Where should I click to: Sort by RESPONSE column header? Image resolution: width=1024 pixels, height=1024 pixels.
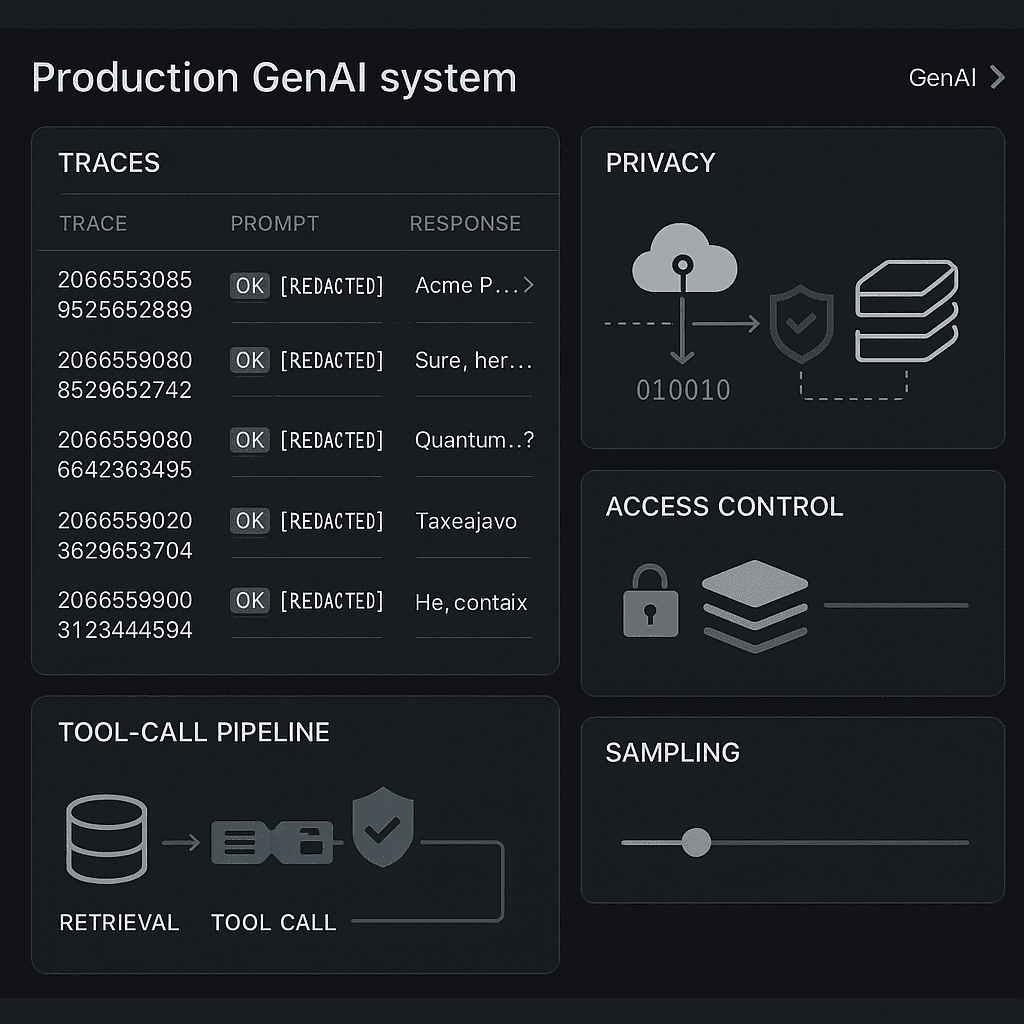tap(465, 223)
